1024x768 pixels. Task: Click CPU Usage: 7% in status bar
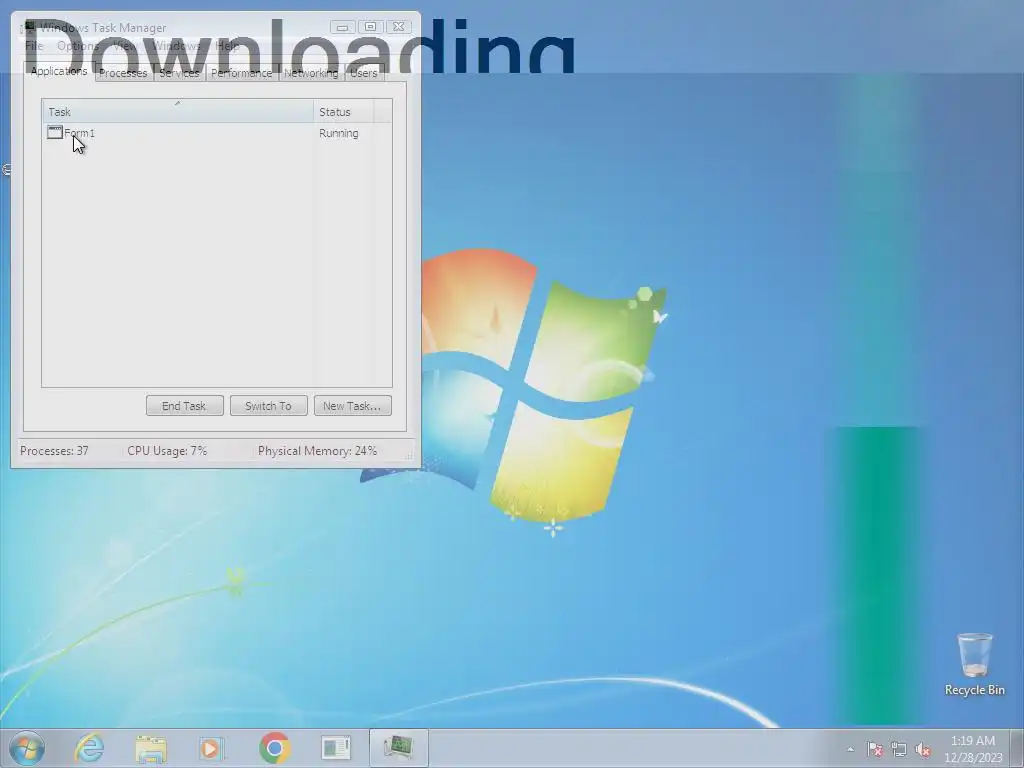pyautogui.click(x=167, y=451)
